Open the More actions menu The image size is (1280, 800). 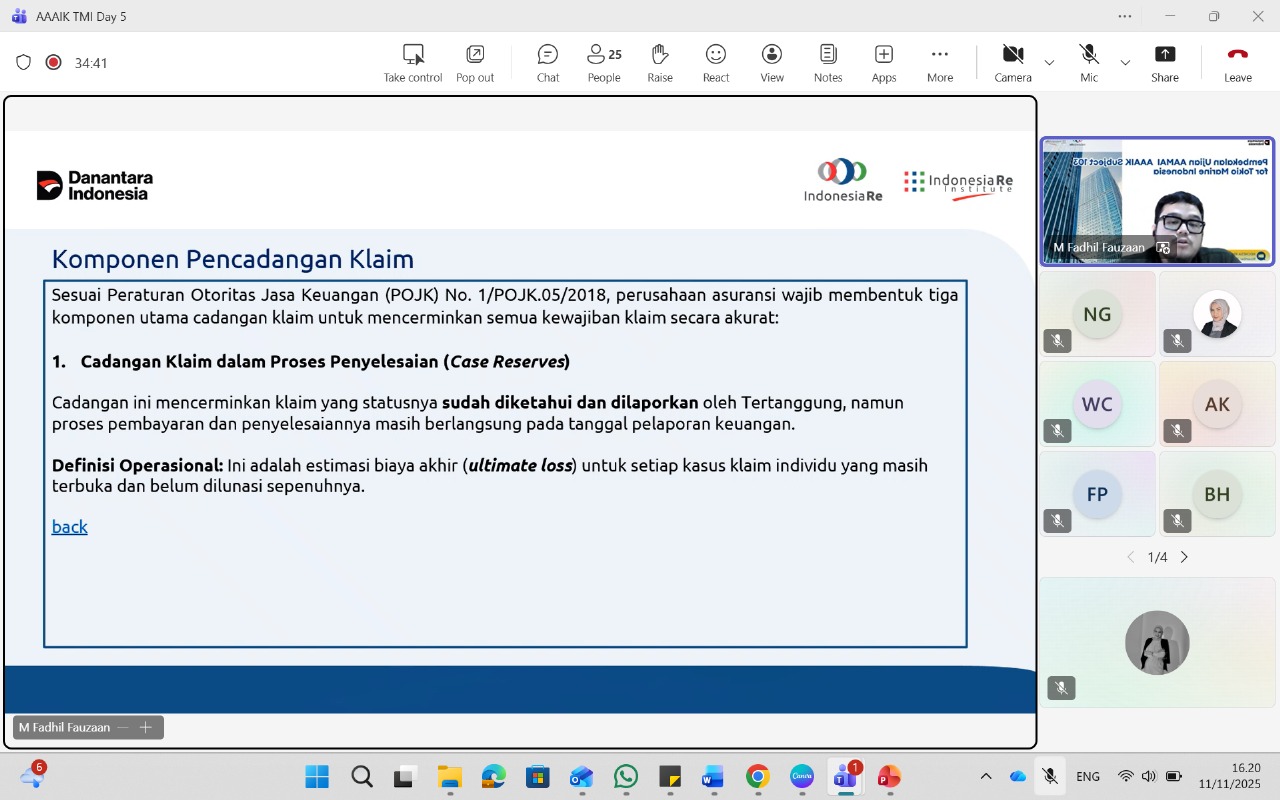(939, 63)
